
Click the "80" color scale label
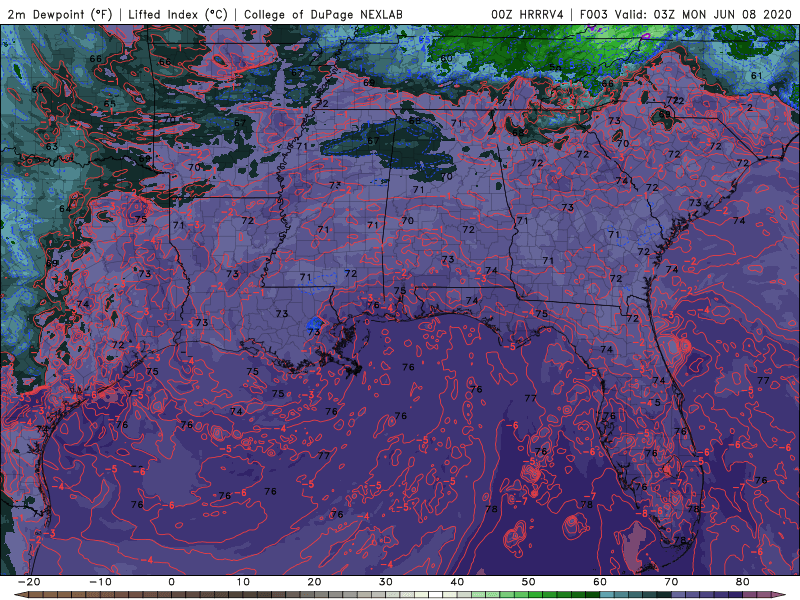point(743,582)
